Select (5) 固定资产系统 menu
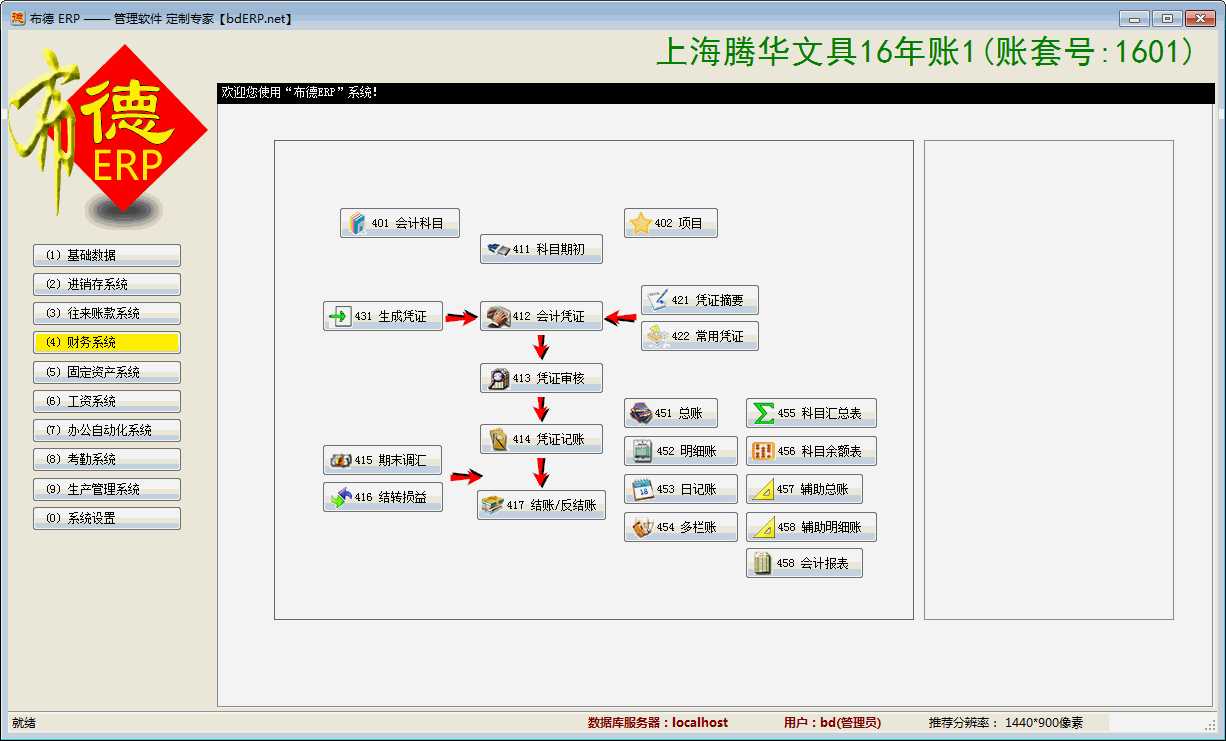The image size is (1226, 741). [x=107, y=372]
